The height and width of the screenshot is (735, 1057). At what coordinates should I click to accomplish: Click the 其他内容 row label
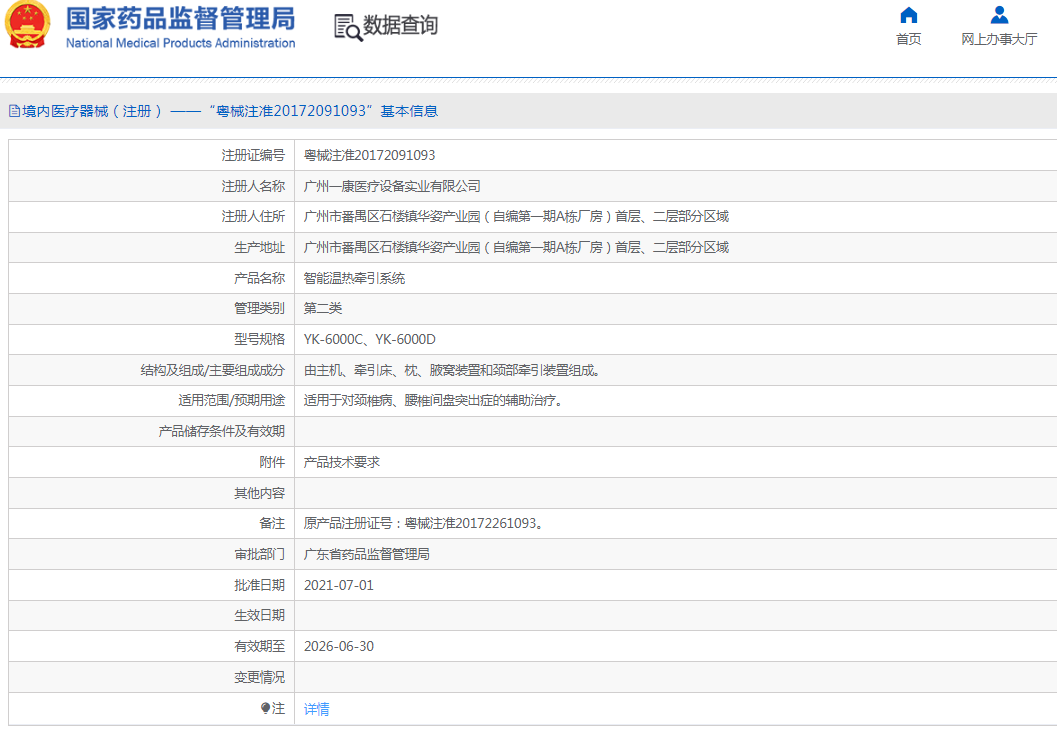pos(260,493)
